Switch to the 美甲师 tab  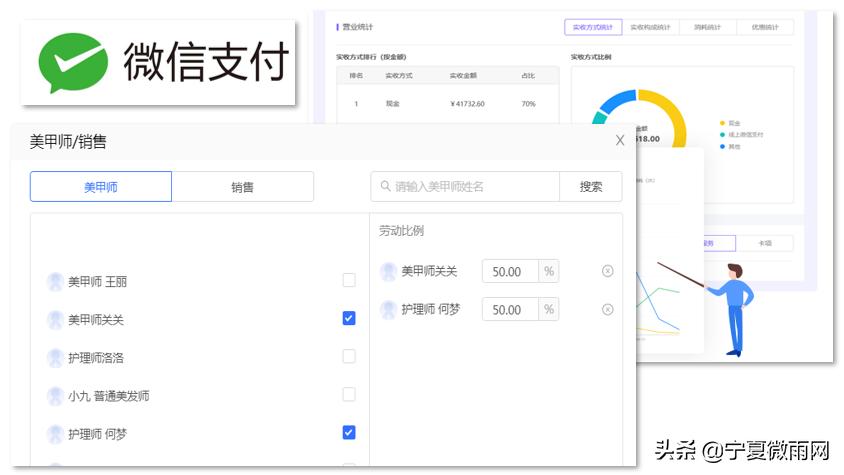pyautogui.click(x=101, y=187)
